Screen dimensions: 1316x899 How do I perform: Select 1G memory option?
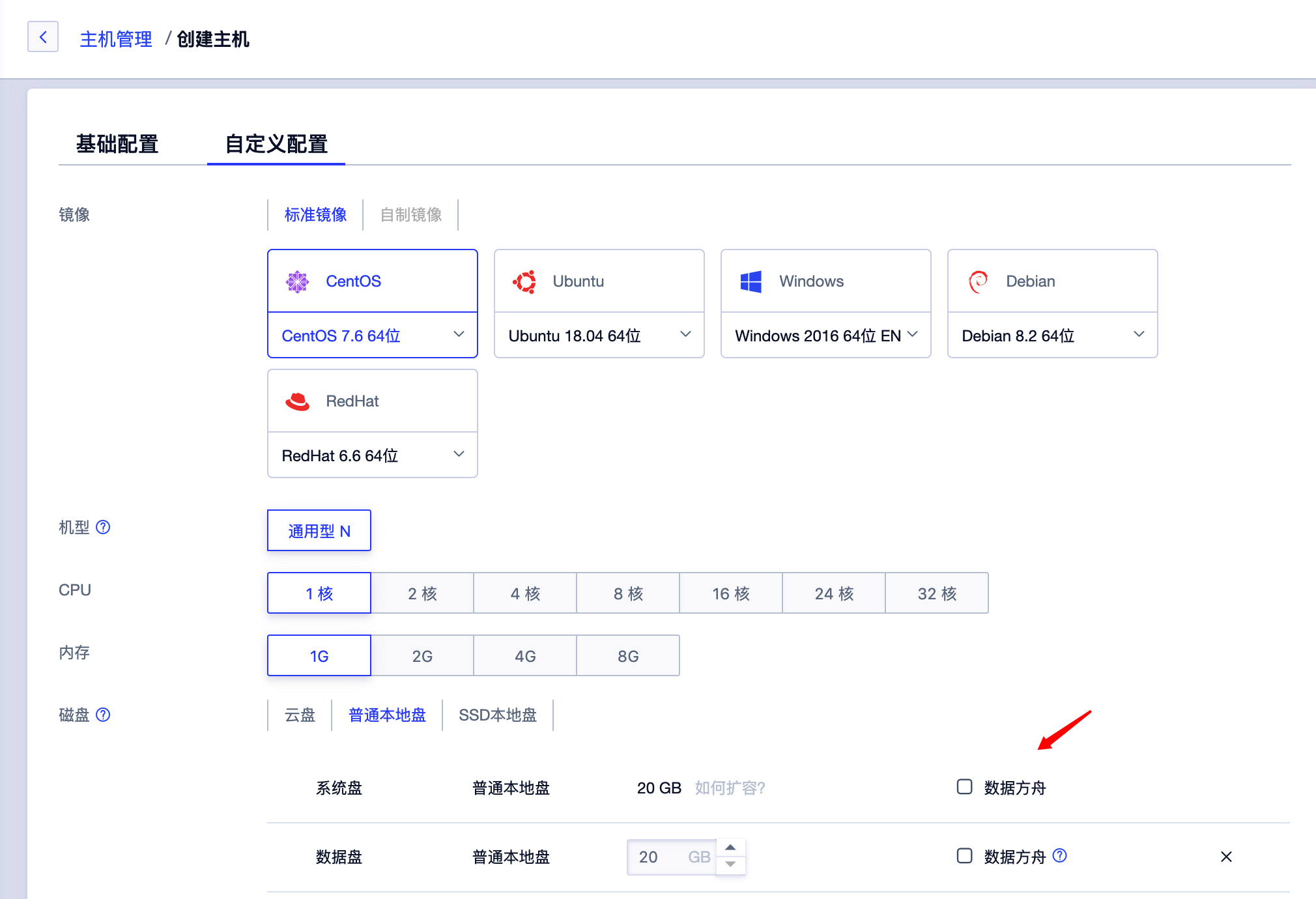coord(319,655)
